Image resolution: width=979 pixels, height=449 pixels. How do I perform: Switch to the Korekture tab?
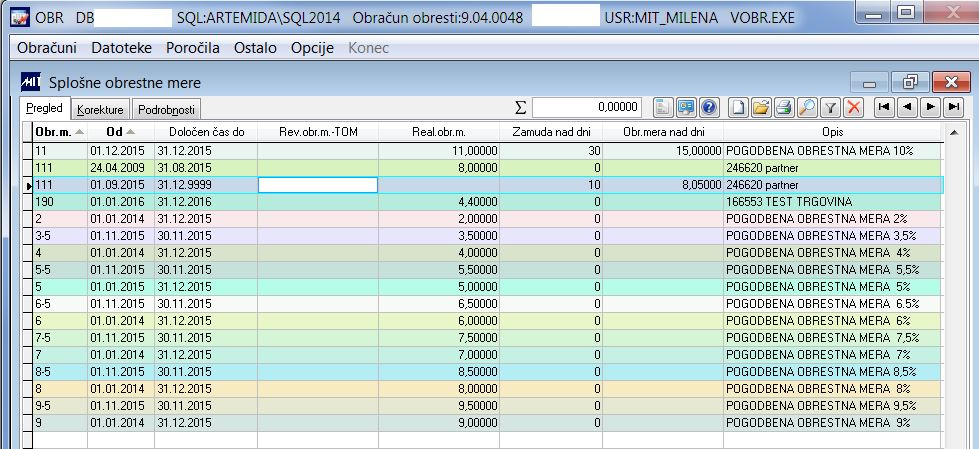[x=101, y=111]
